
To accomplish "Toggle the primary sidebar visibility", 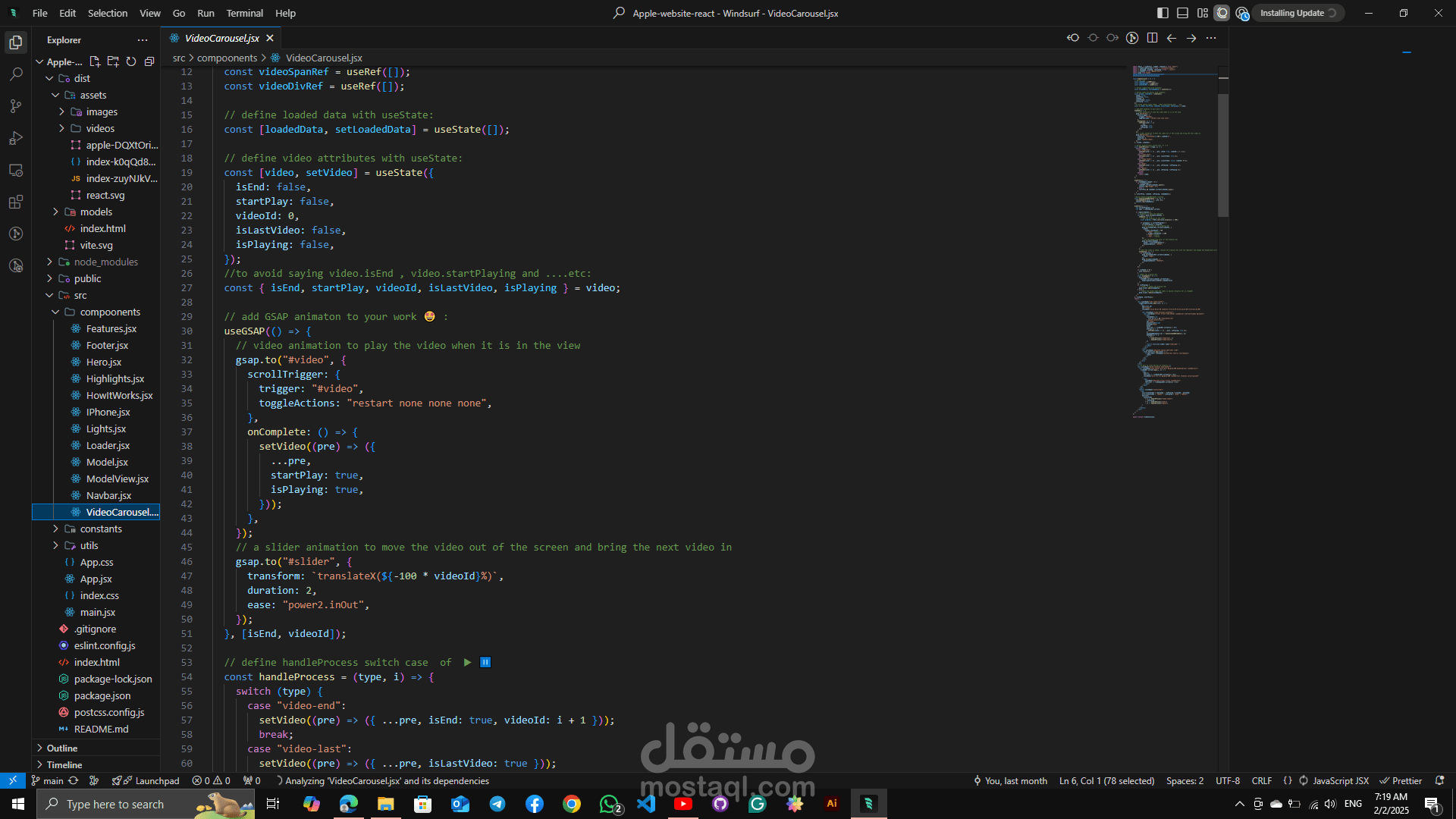I will (x=1163, y=13).
